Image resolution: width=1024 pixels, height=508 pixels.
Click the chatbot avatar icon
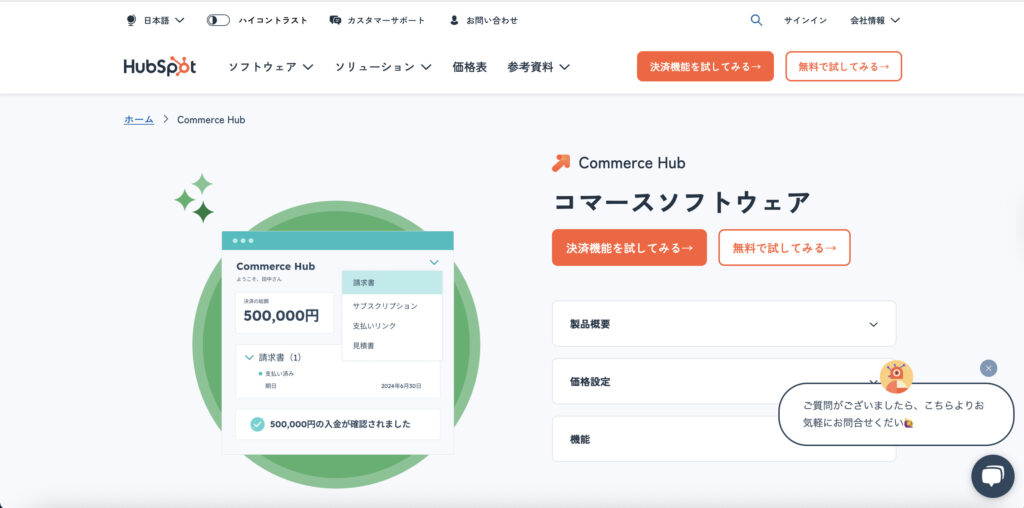pyautogui.click(x=896, y=377)
